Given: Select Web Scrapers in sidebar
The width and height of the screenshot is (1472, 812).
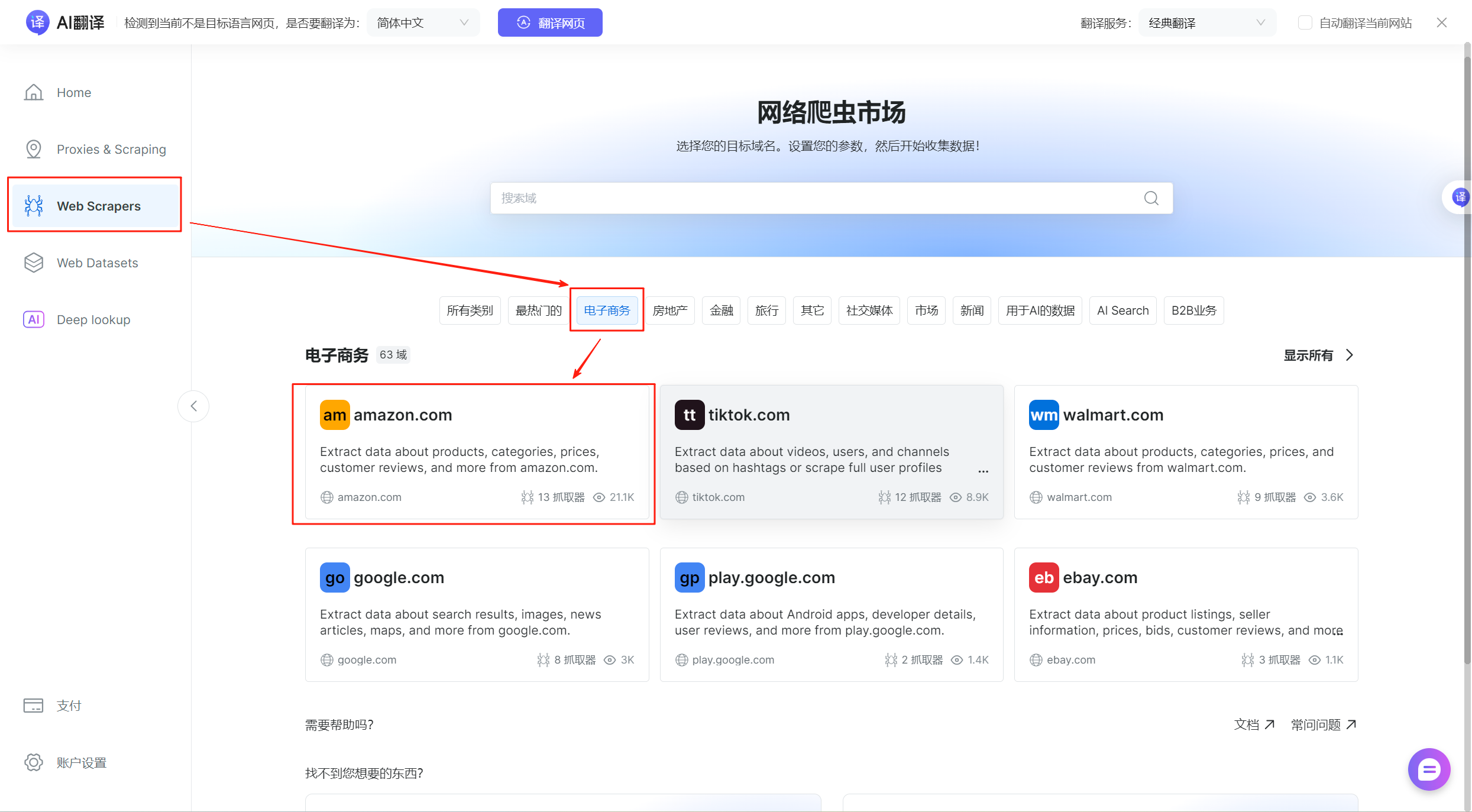Looking at the screenshot, I should coord(95,206).
